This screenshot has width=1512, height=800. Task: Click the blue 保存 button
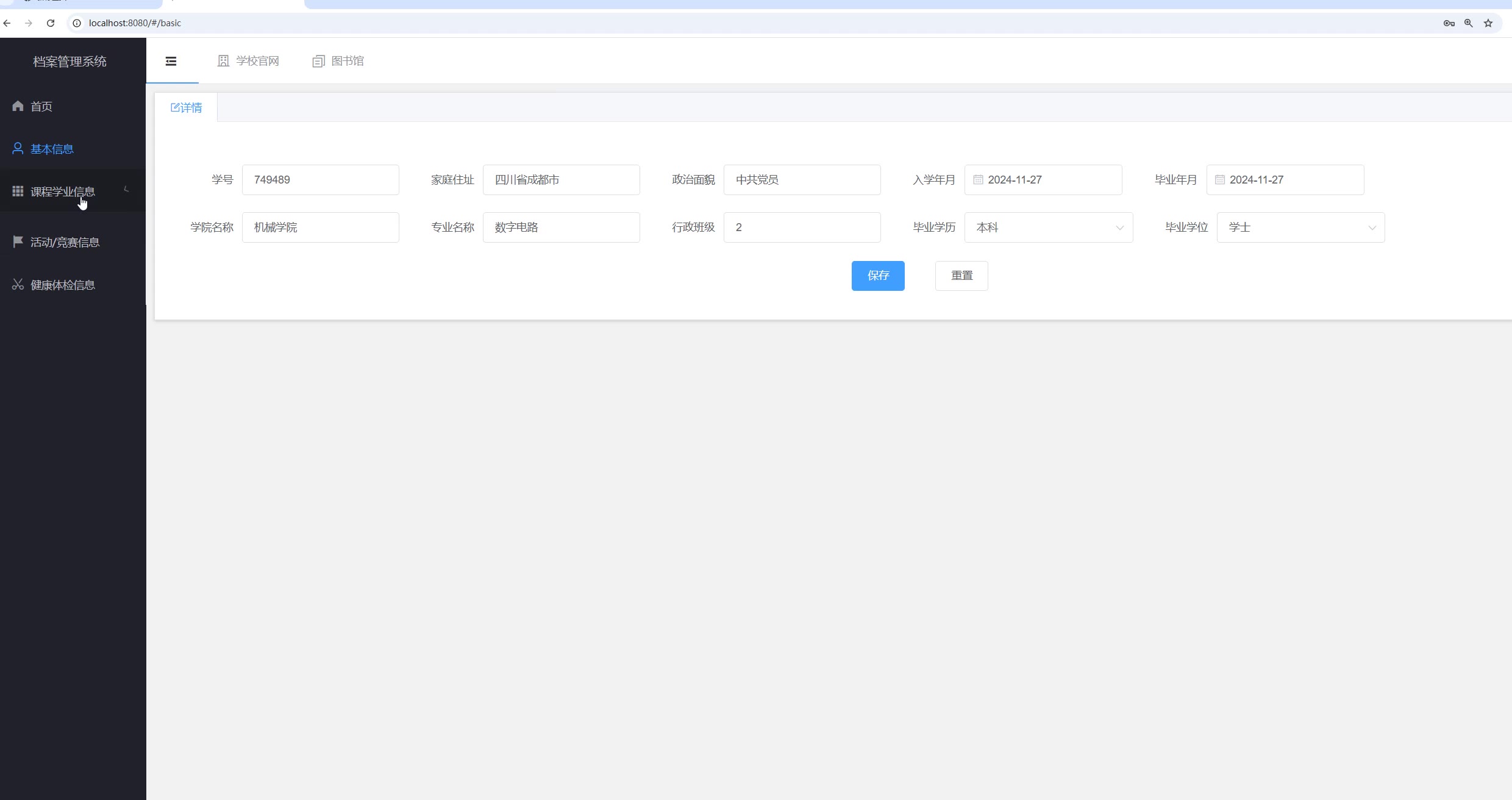877,276
